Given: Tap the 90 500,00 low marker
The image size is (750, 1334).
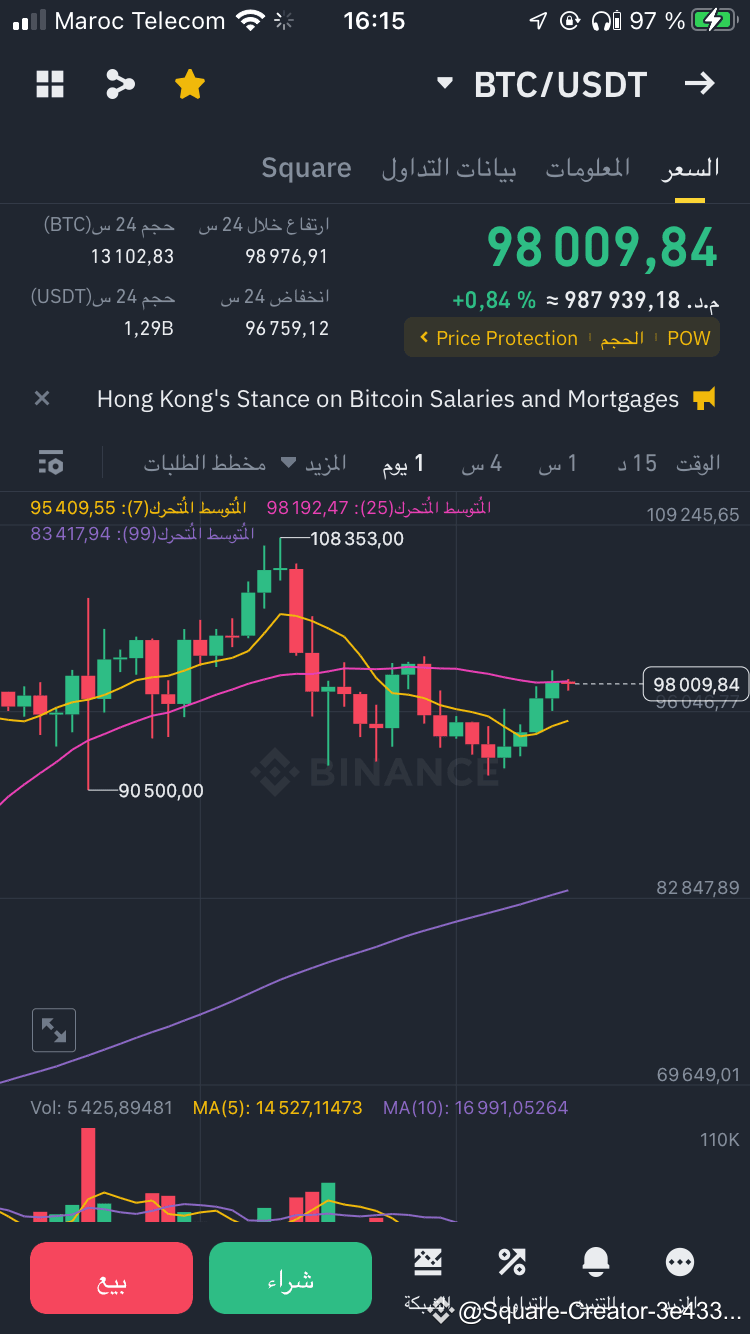Looking at the screenshot, I should 160,790.
